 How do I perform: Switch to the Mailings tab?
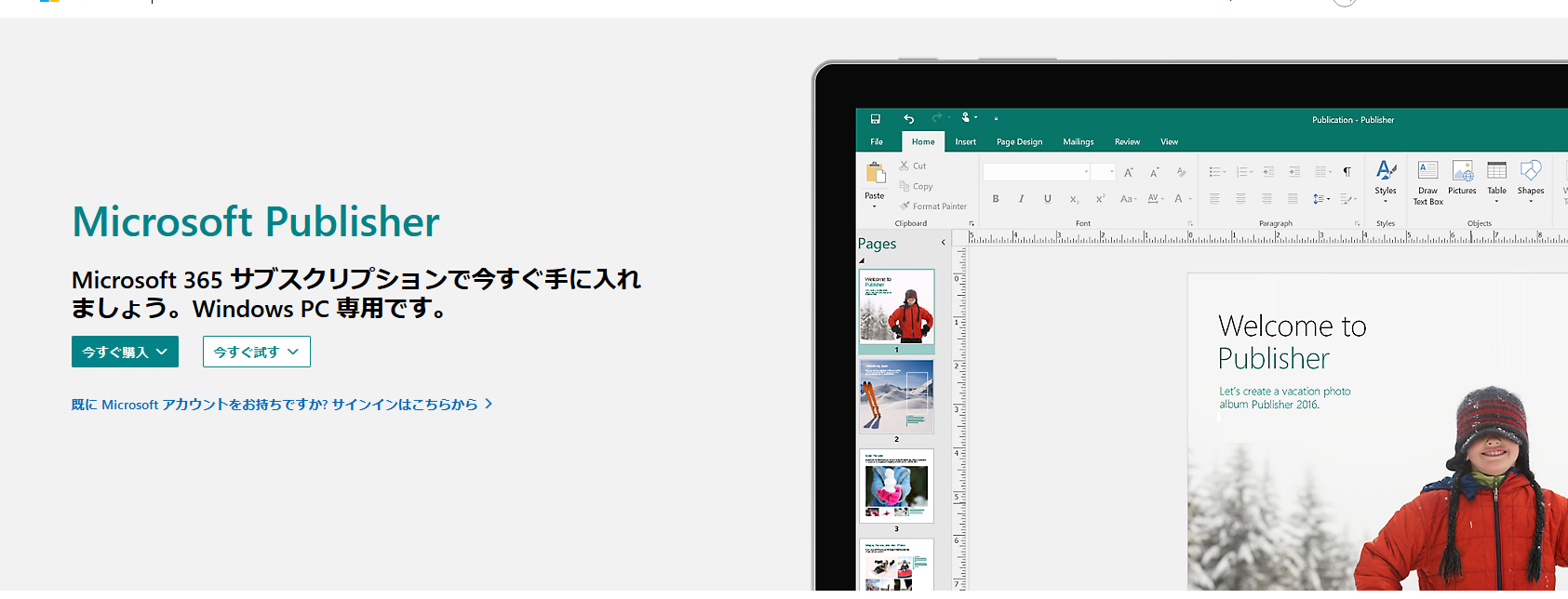pos(1079,142)
